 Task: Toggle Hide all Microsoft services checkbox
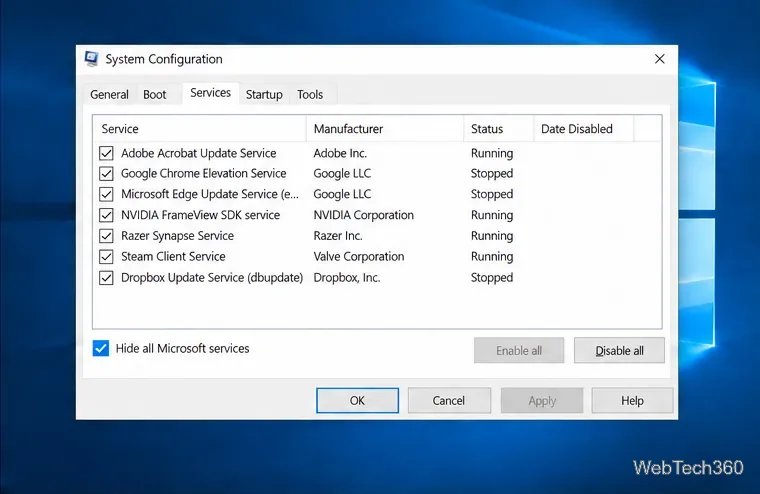(101, 348)
